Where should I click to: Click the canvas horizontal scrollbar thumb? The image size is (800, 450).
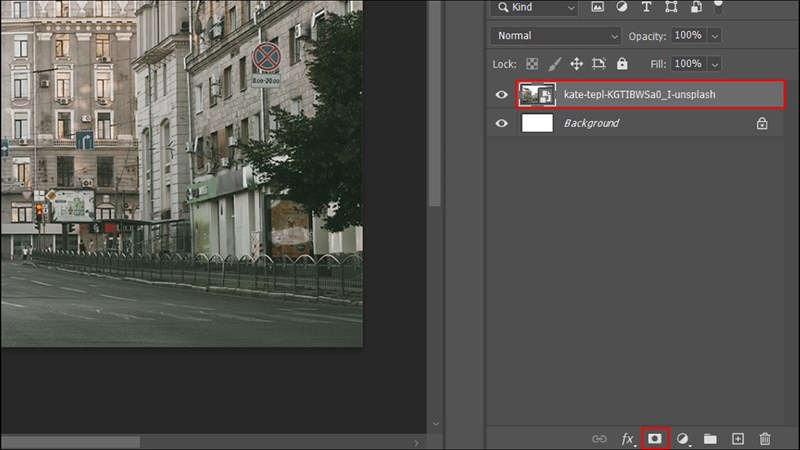point(70,442)
